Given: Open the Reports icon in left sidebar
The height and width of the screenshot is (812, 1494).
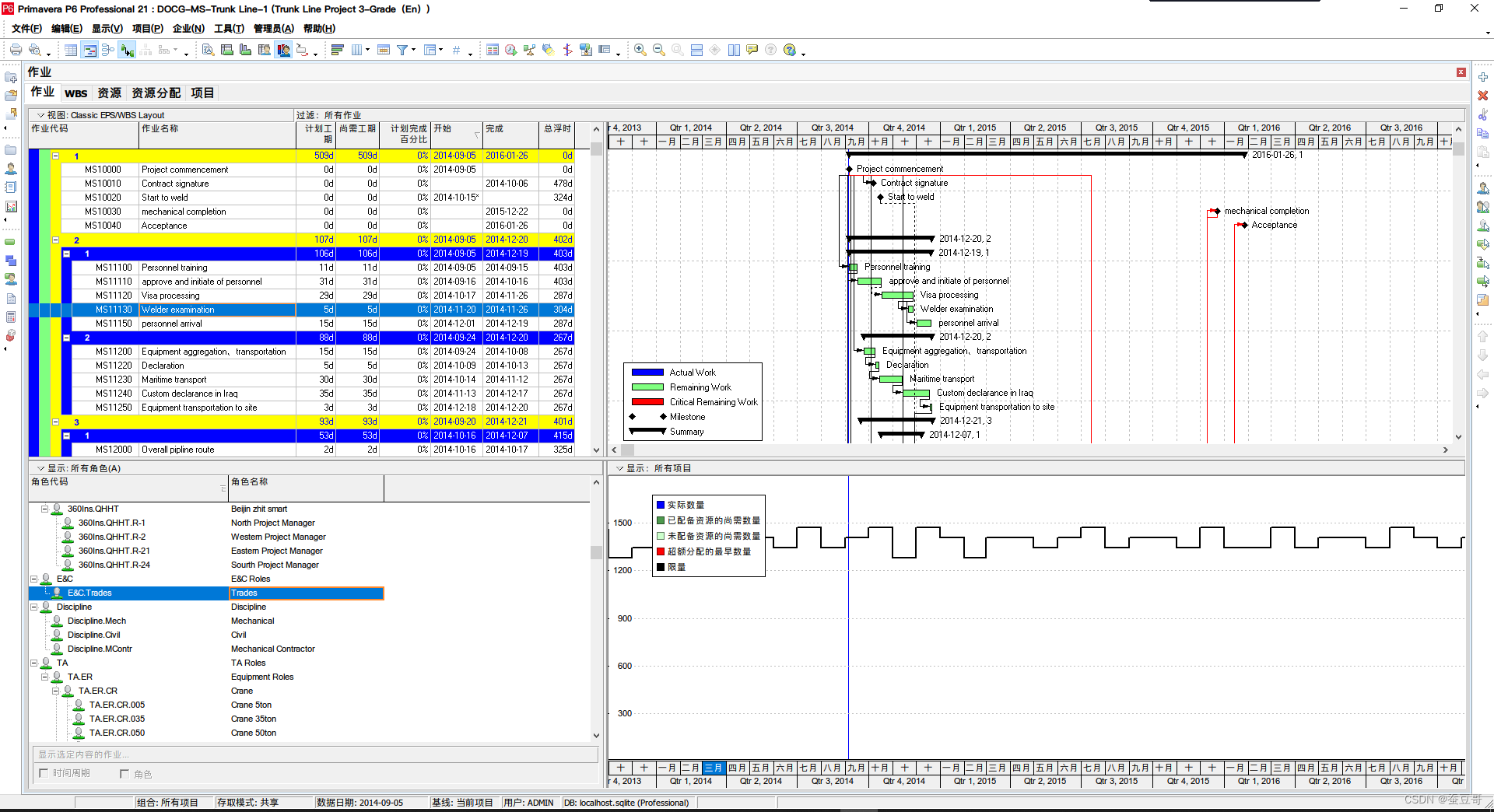Looking at the screenshot, I should (x=11, y=187).
